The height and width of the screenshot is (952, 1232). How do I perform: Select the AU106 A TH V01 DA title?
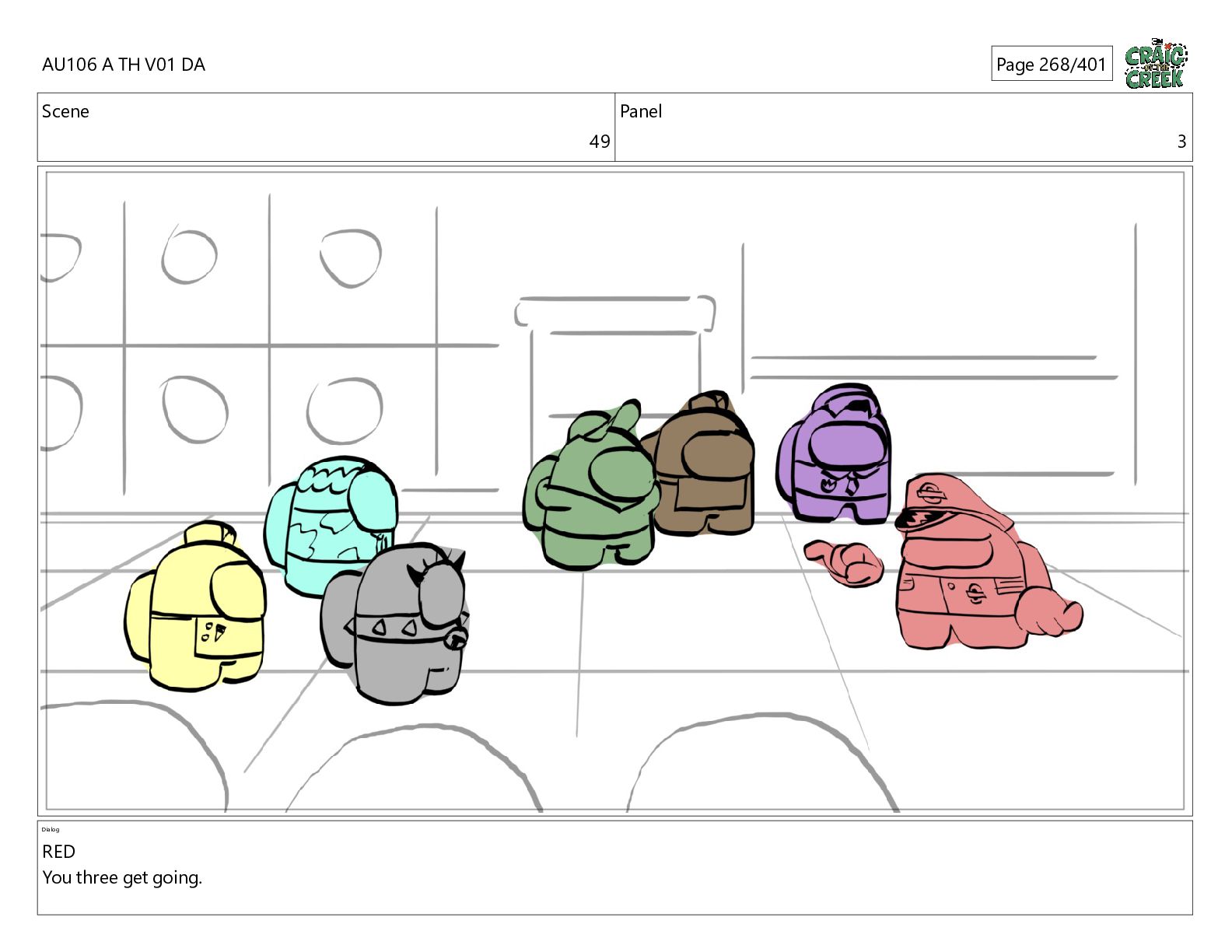(x=124, y=65)
